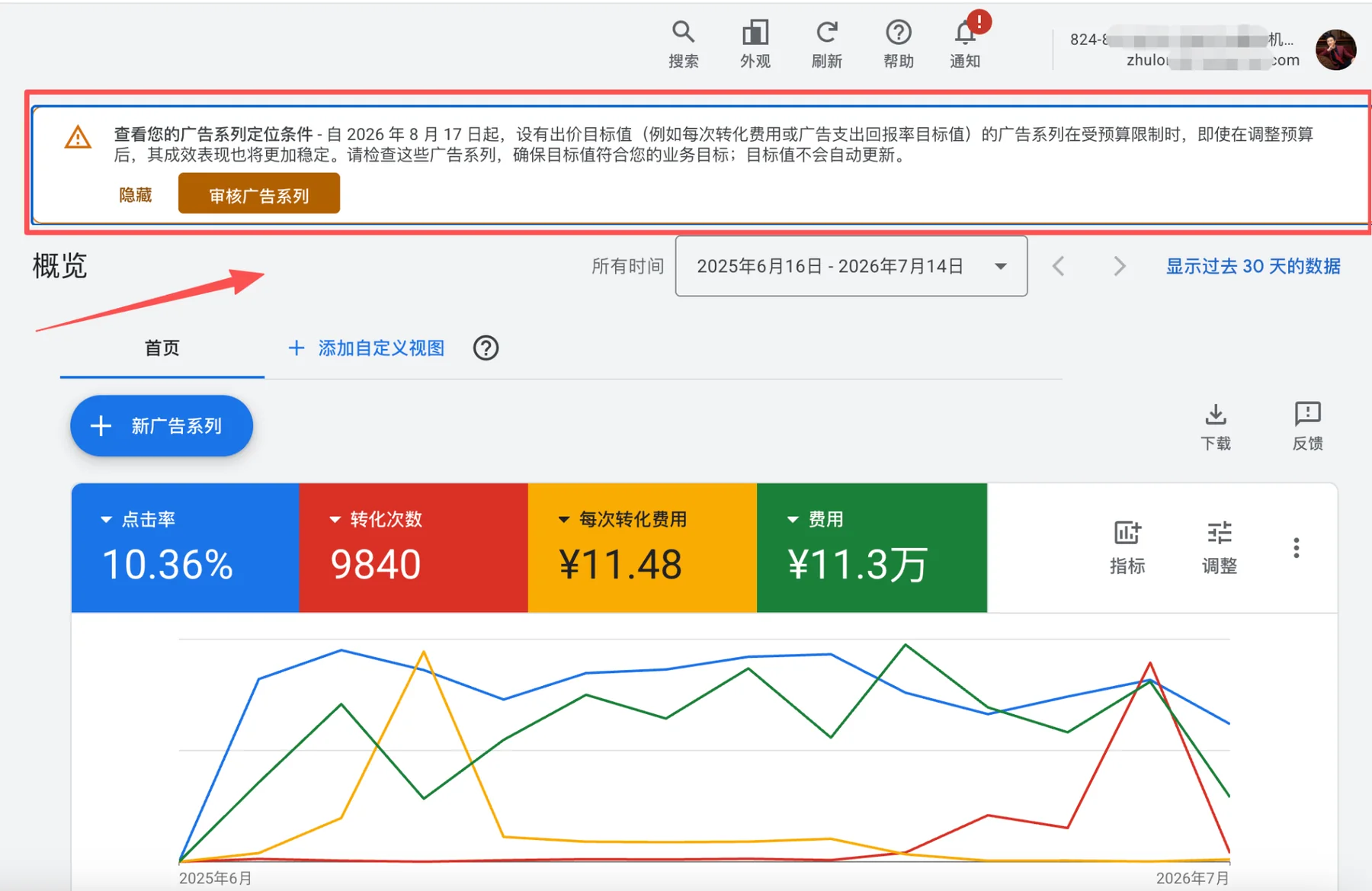The height and width of the screenshot is (891, 1372).
Task: Add a custom view (添加自定义视图)
Action: tap(367, 348)
